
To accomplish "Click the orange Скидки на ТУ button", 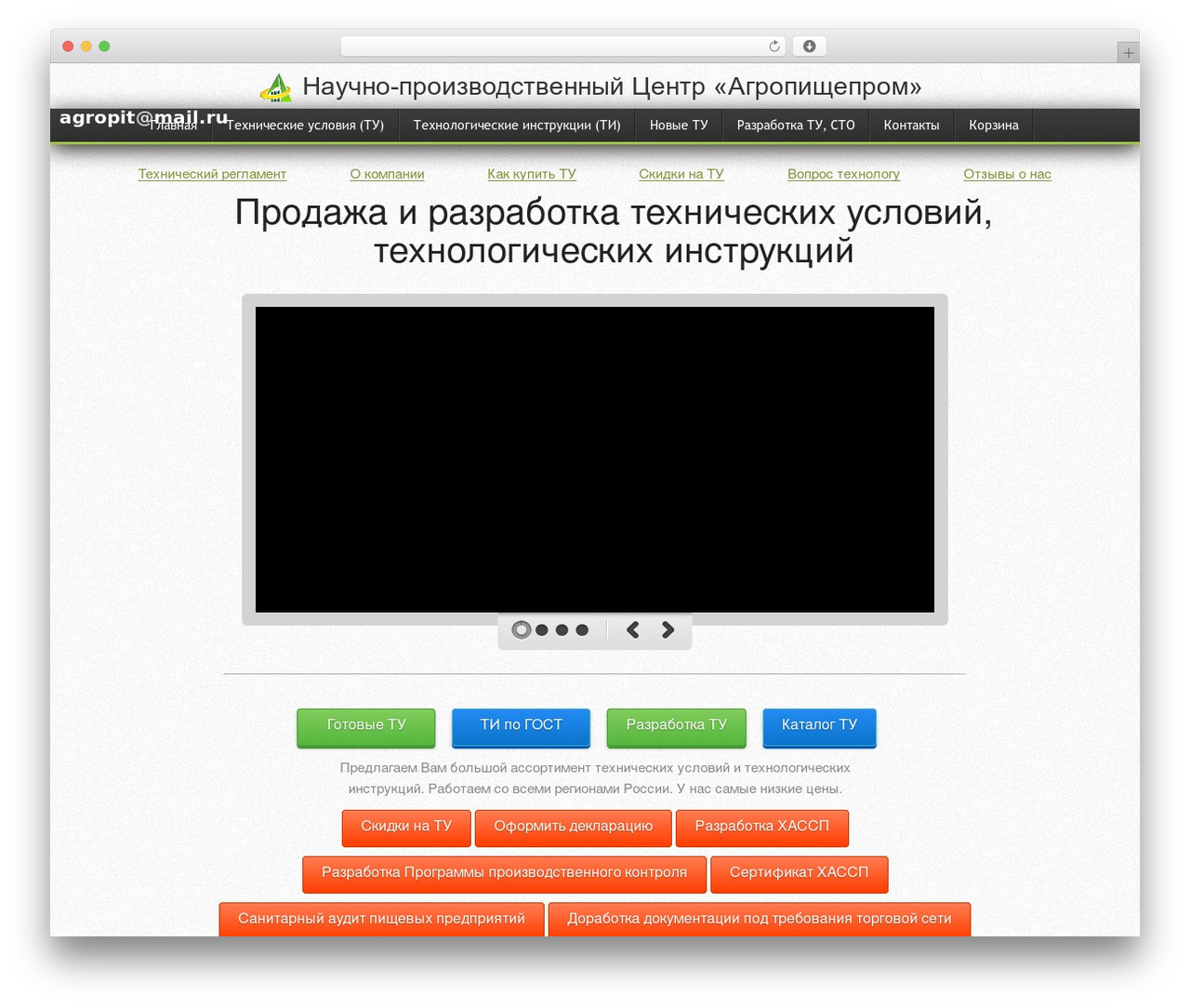I will coord(406,828).
